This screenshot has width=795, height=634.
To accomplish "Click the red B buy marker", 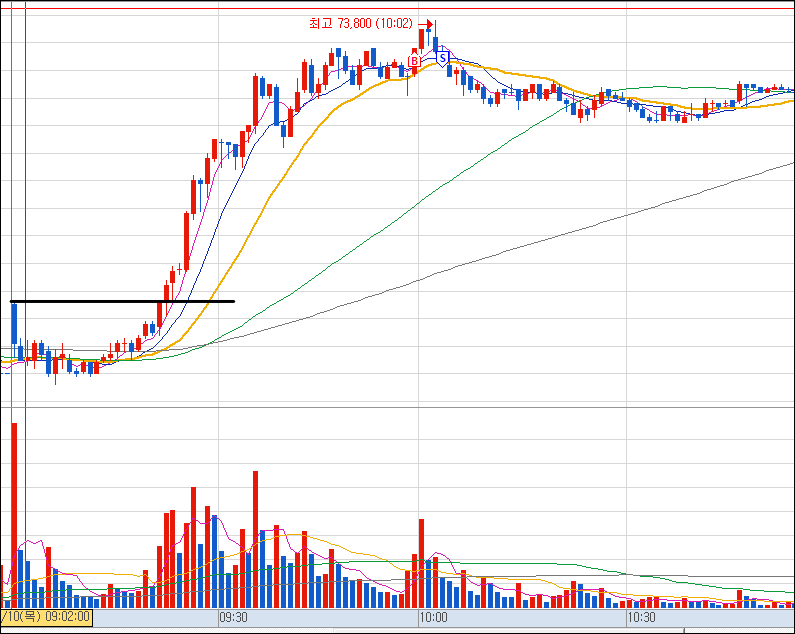I will [x=415, y=61].
